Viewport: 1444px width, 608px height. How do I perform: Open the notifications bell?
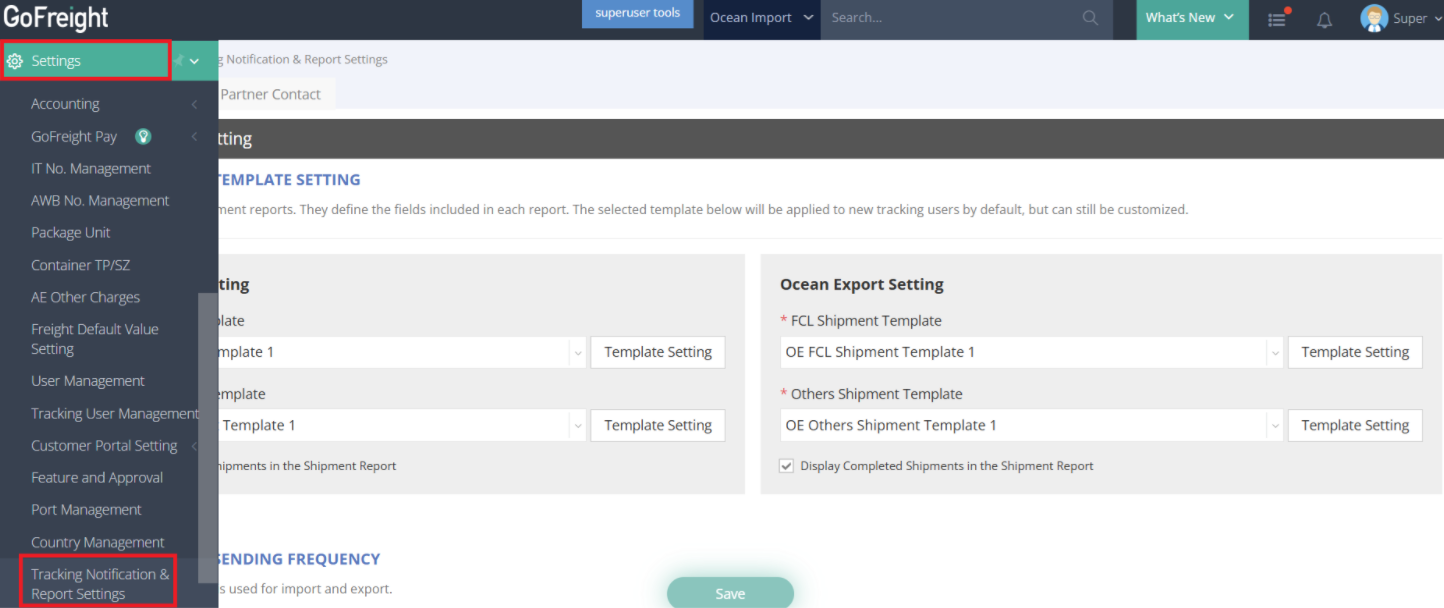(x=1324, y=20)
